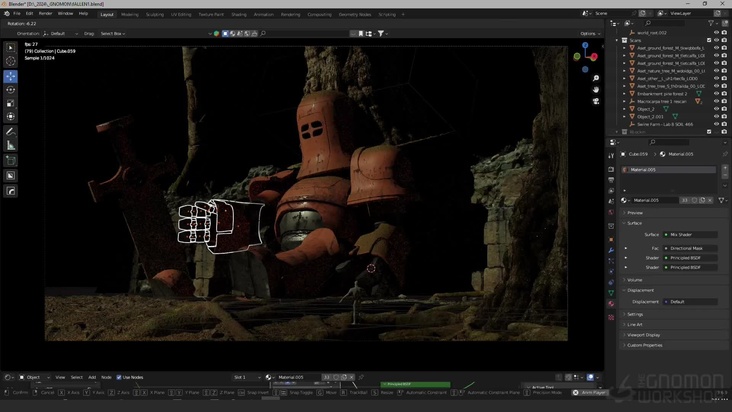
Task: Expand Embankment pine forest 2 tree row
Action: [624, 94]
